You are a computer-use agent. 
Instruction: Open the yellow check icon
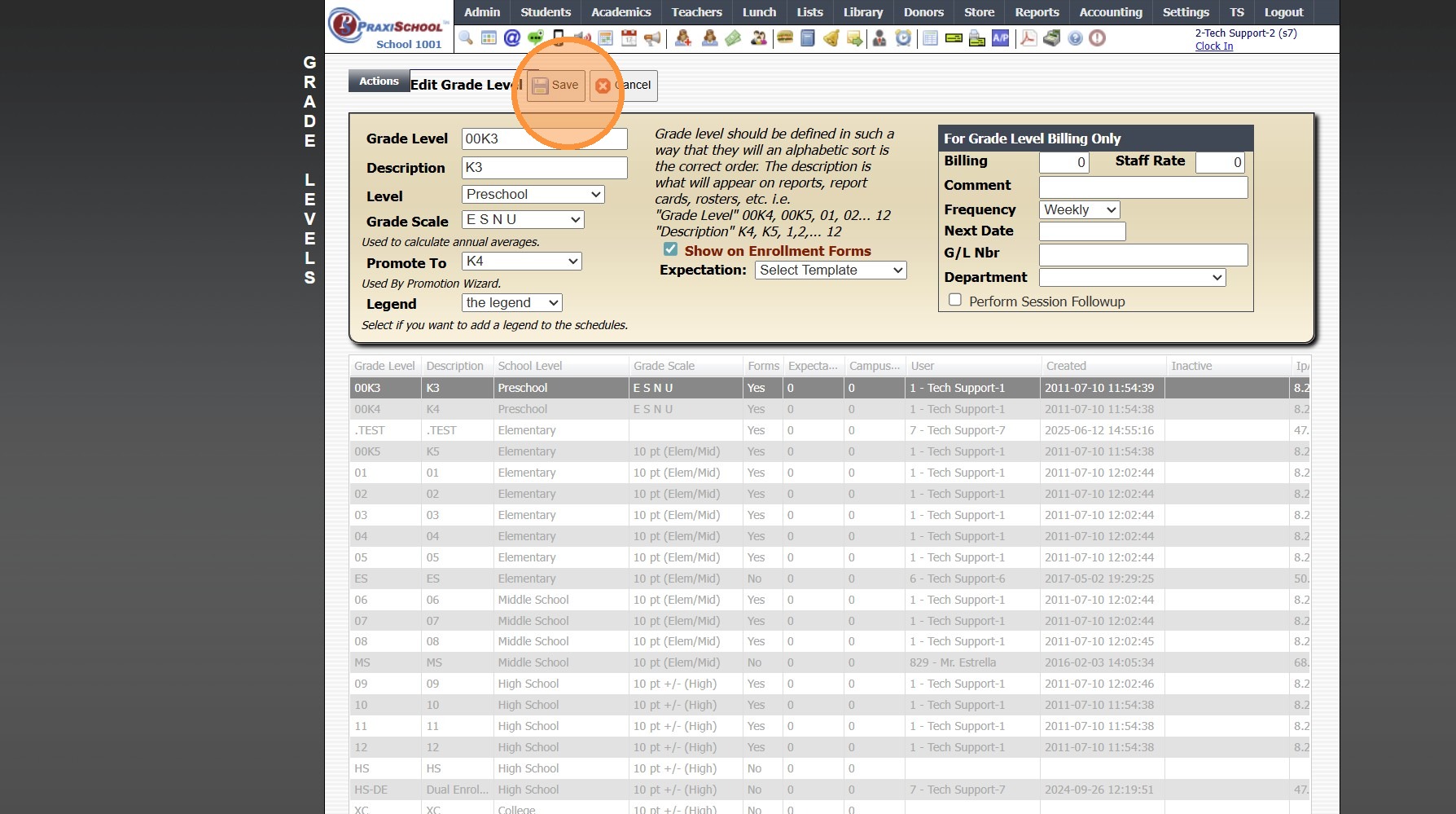[954, 38]
